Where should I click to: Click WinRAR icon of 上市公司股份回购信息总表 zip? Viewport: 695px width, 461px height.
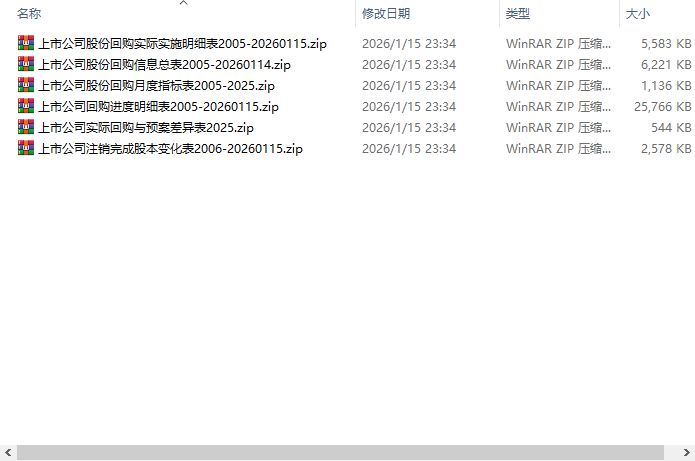(x=26, y=64)
